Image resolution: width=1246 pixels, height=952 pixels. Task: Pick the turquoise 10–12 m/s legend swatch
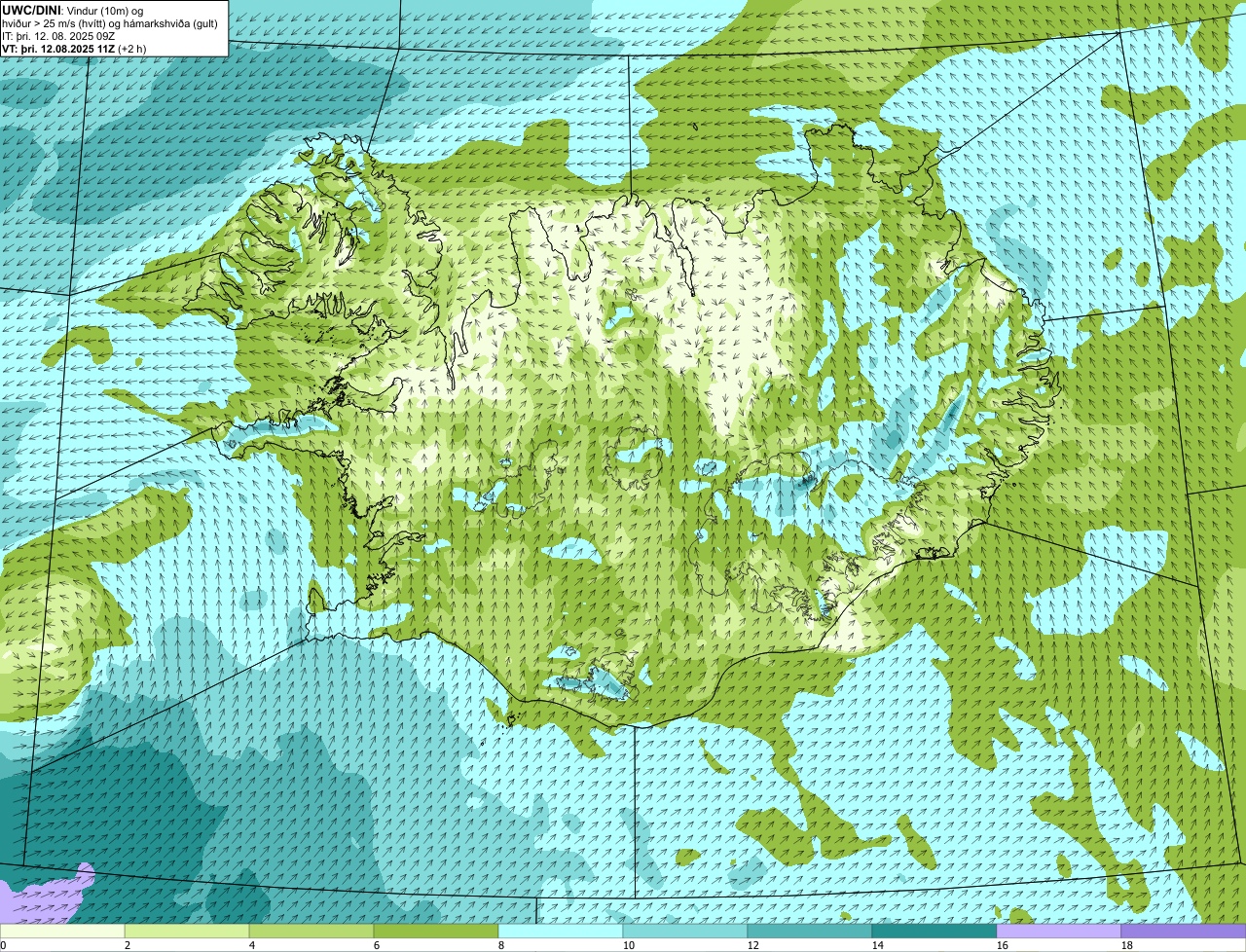point(685,932)
